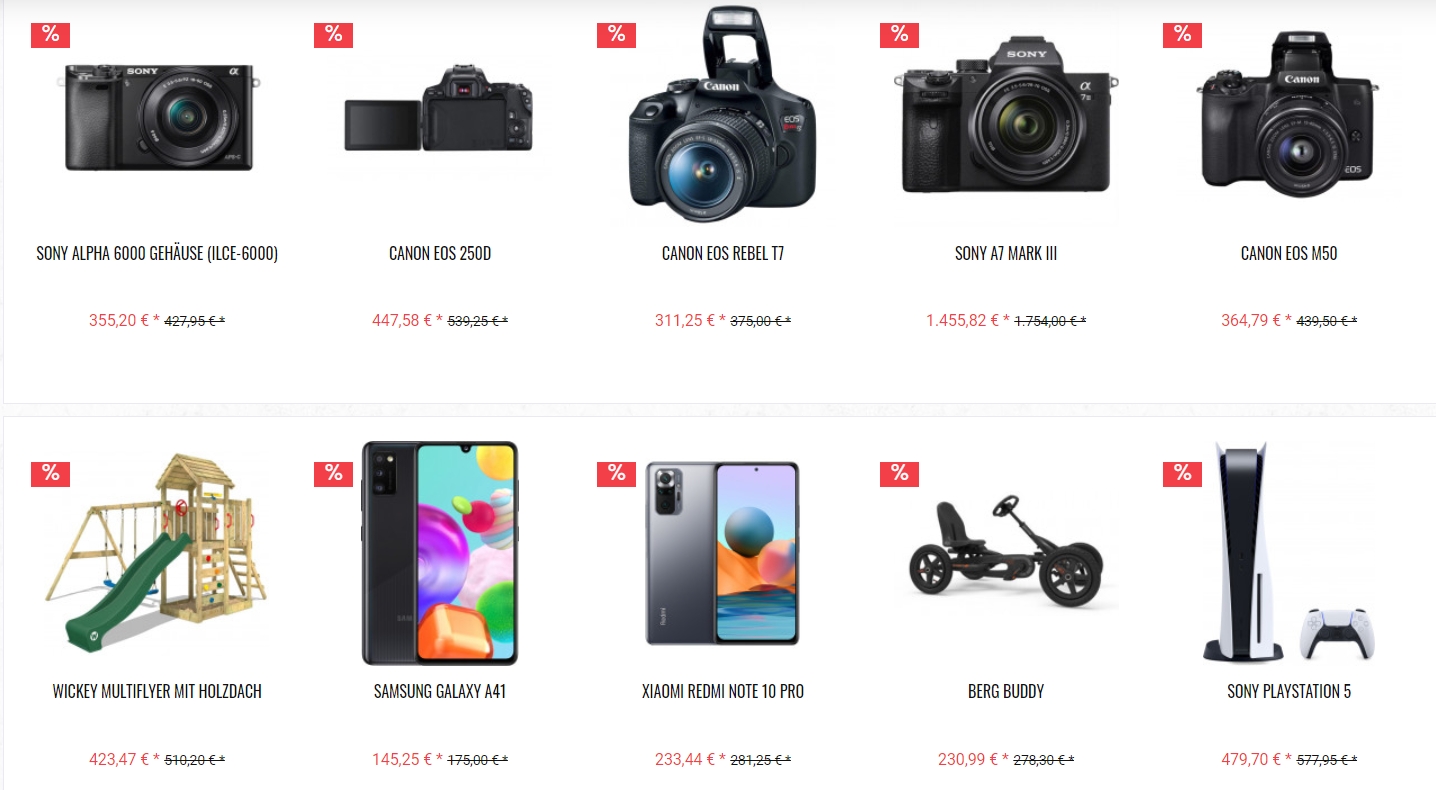Click the percent badge above Canon EOS 250D
1436x790 pixels.
click(x=333, y=35)
